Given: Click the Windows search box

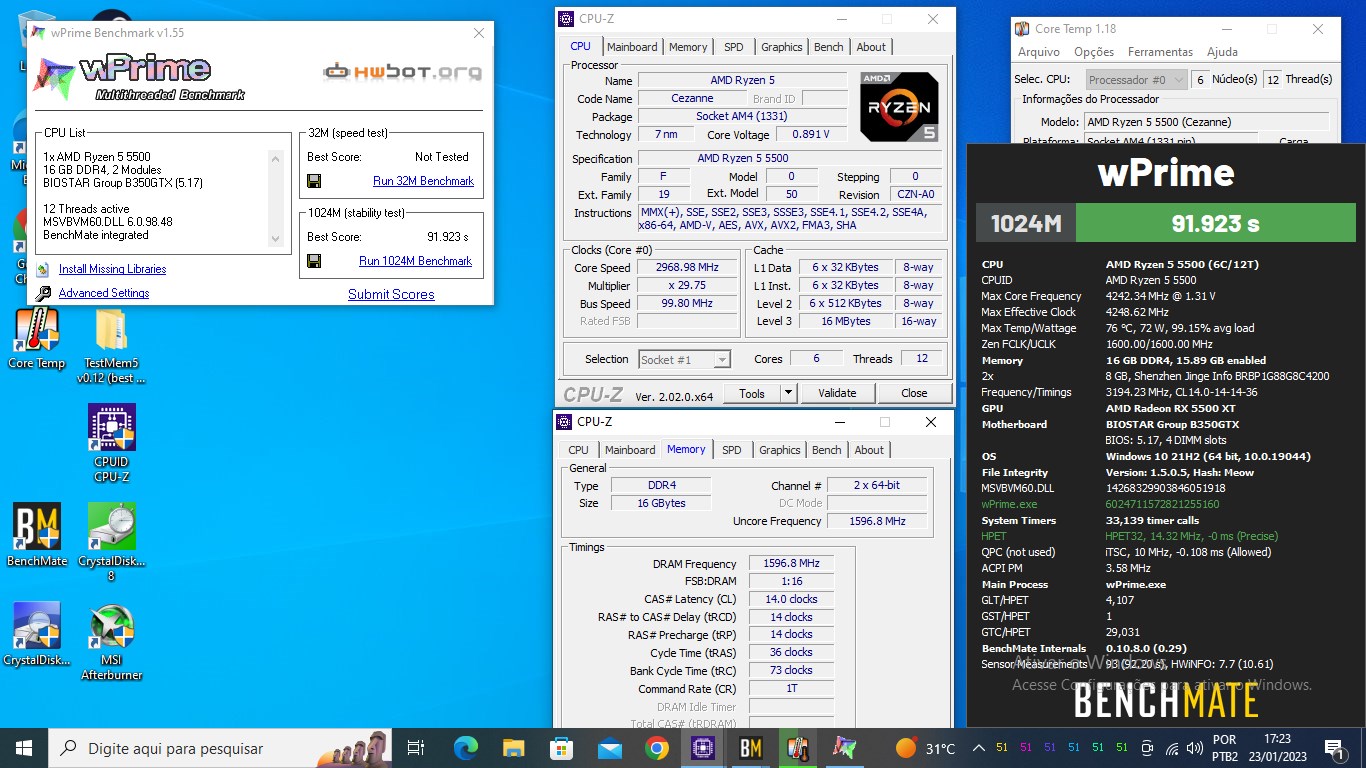Looking at the screenshot, I should [221, 747].
